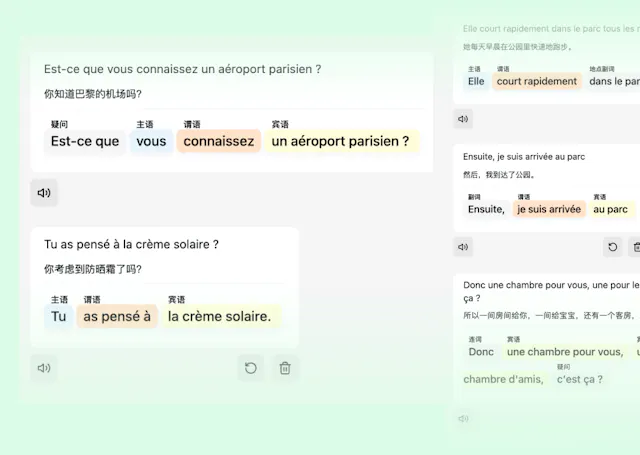
Task: Regenerate the crème solaire sentence card
Action: click(251, 368)
